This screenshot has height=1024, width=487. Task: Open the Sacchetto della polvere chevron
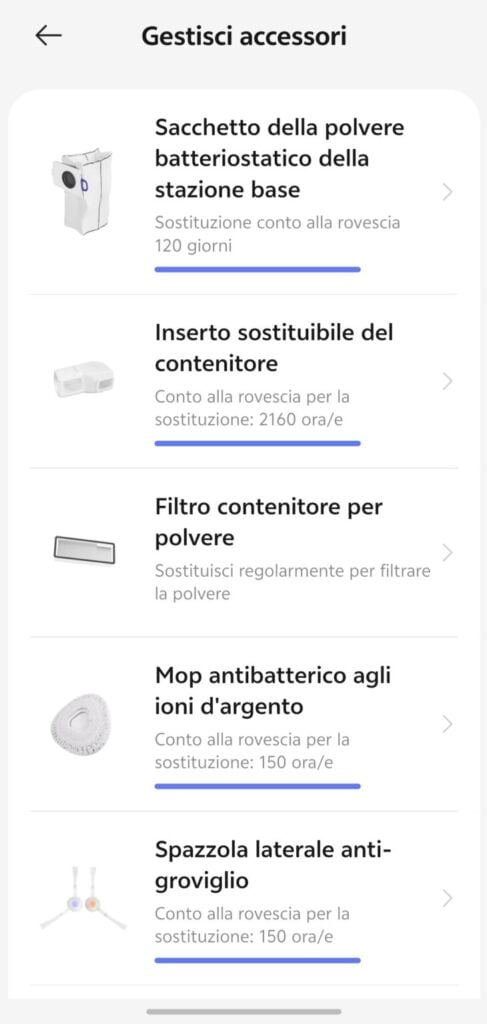(447, 192)
